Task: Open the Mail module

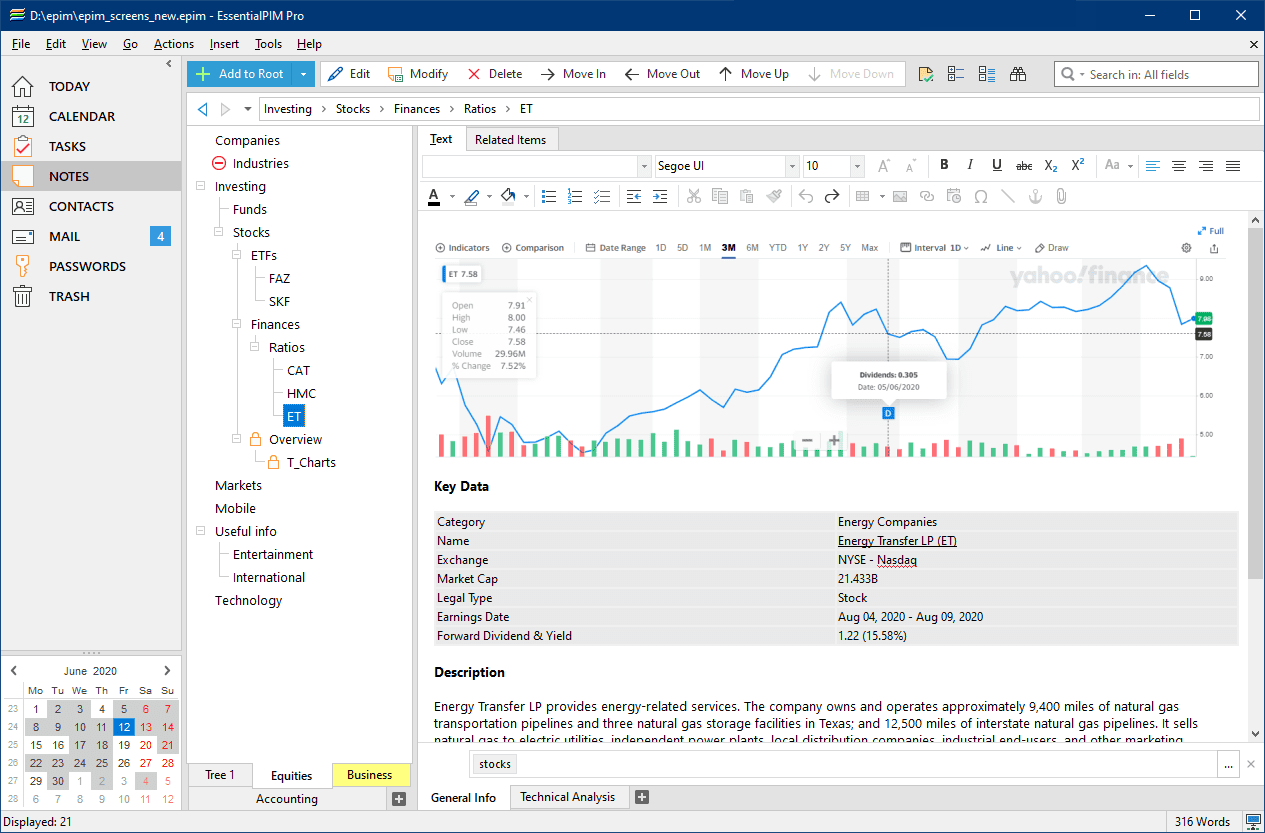Action: pos(64,236)
